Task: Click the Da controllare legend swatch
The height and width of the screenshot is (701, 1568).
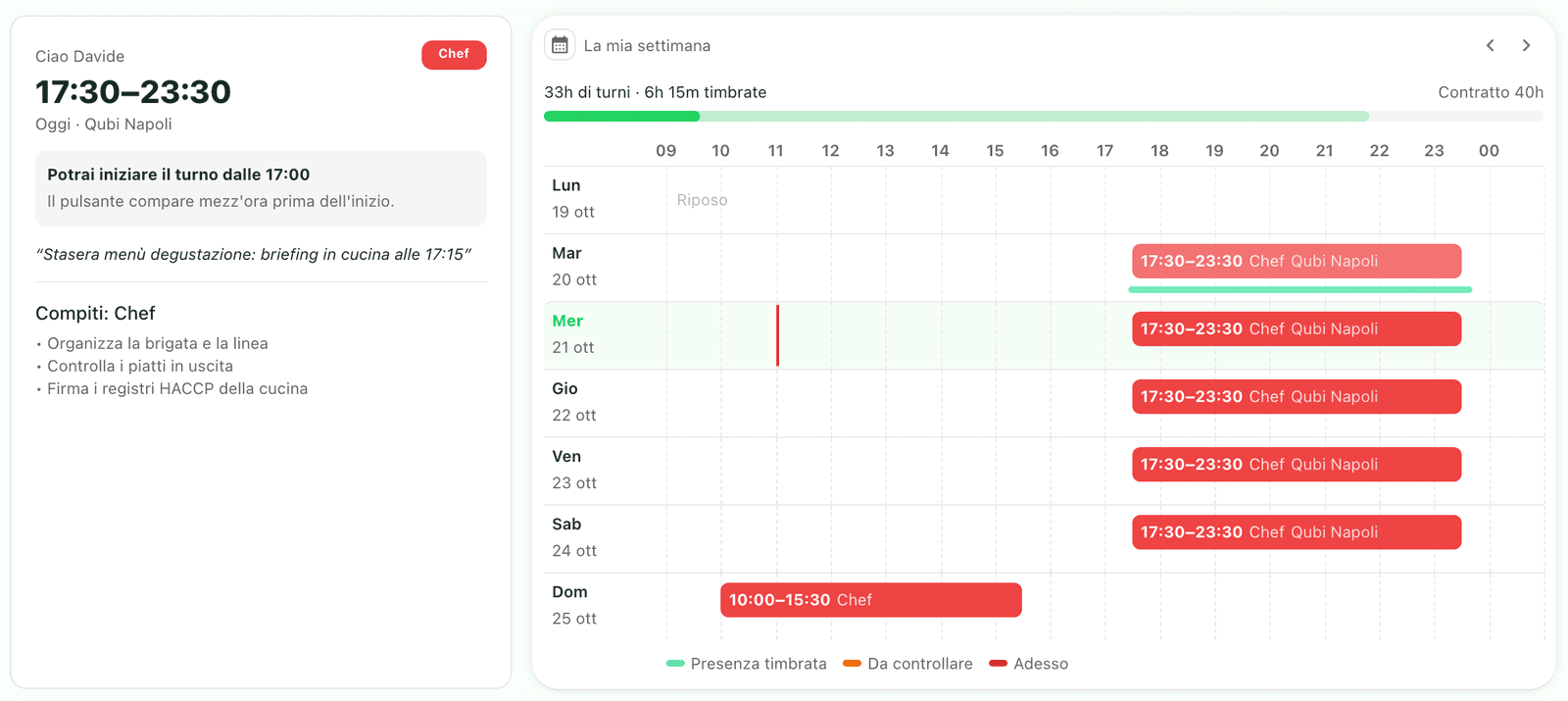Action: pyautogui.click(x=853, y=664)
